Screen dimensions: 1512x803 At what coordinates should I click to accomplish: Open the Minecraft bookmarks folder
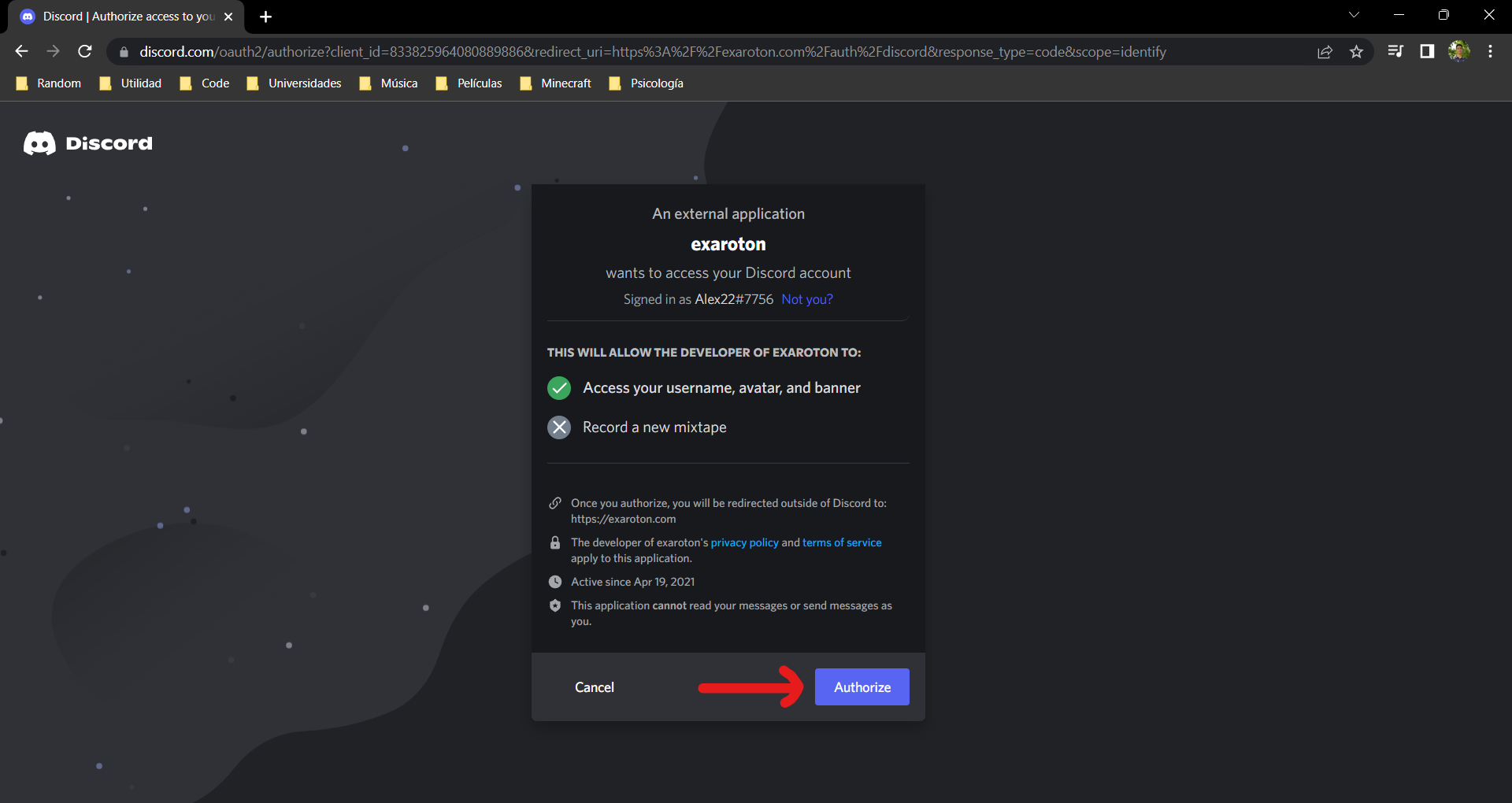[x=556, y=83]
